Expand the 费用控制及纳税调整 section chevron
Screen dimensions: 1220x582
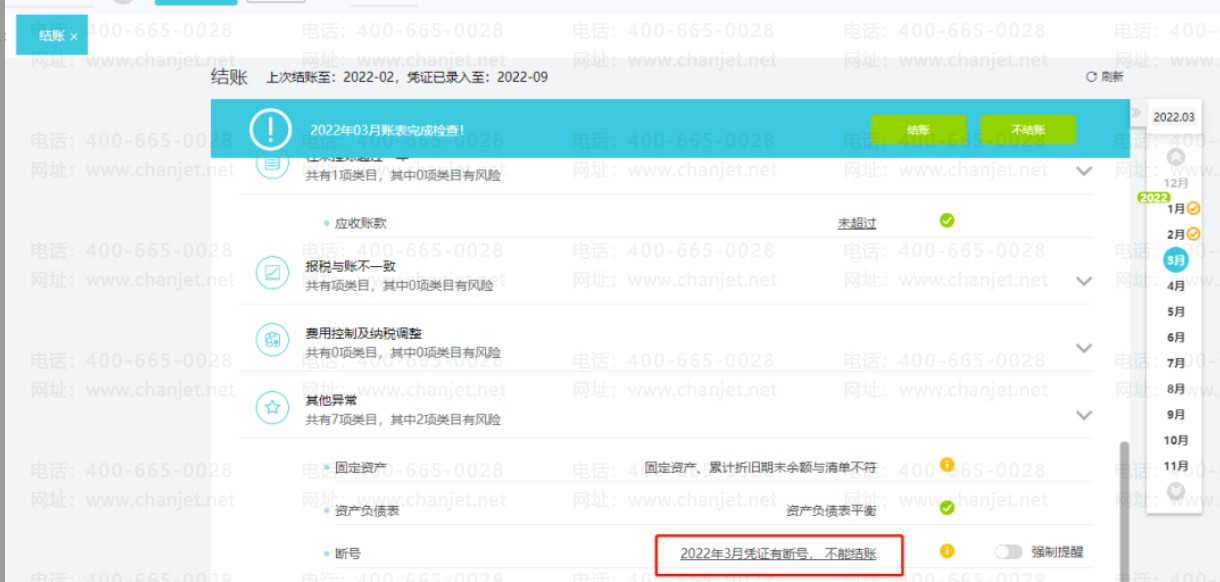1084,348
